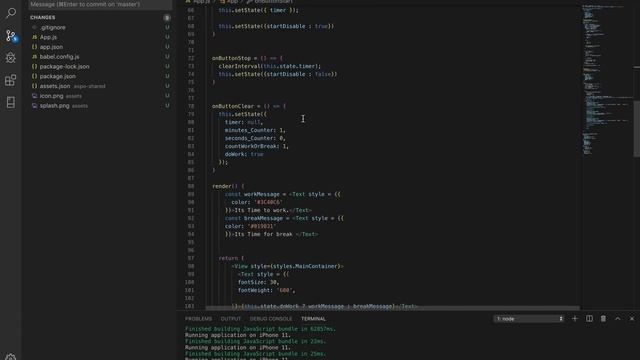Click the editor horizontal scrollbar

coord(393,307)
